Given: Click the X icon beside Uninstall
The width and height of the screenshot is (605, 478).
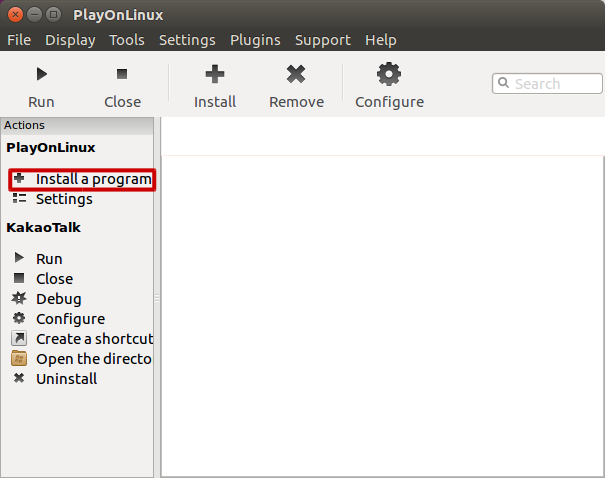Looking at the screenshot, I should pyautogui.click(x=19, y=378).
